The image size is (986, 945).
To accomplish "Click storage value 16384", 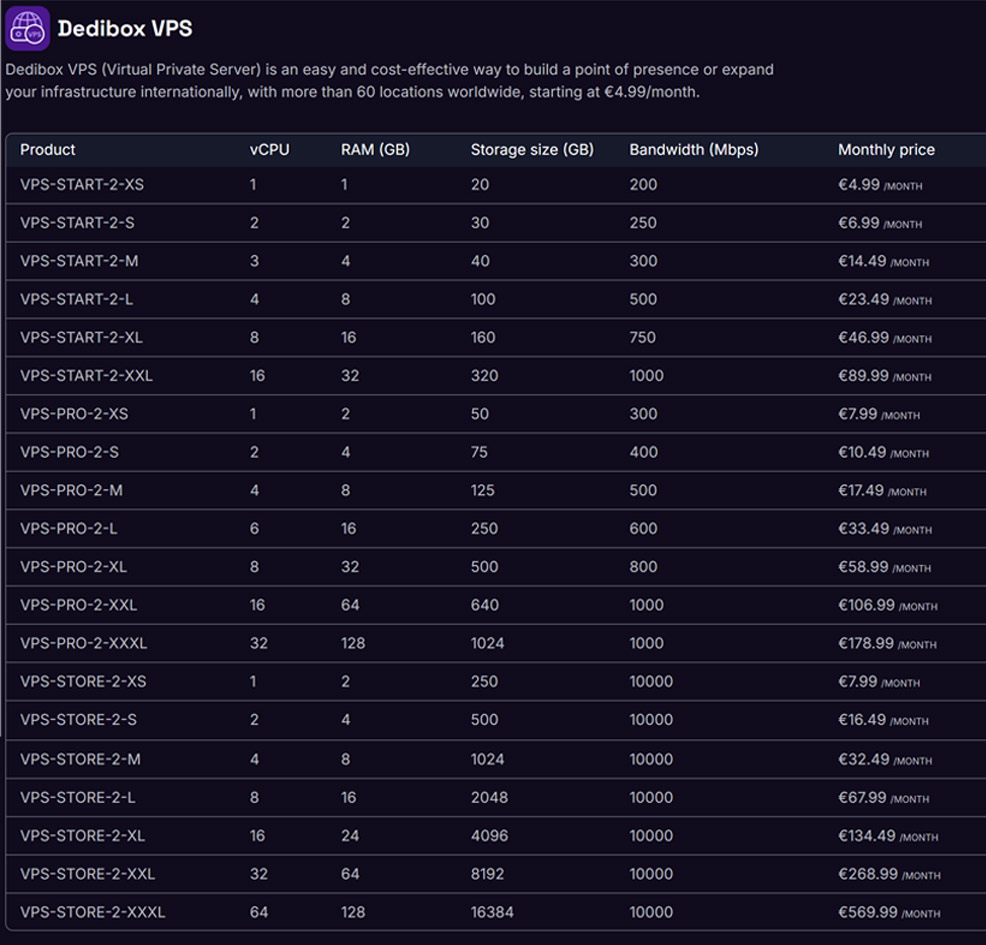I will point(492,912).
